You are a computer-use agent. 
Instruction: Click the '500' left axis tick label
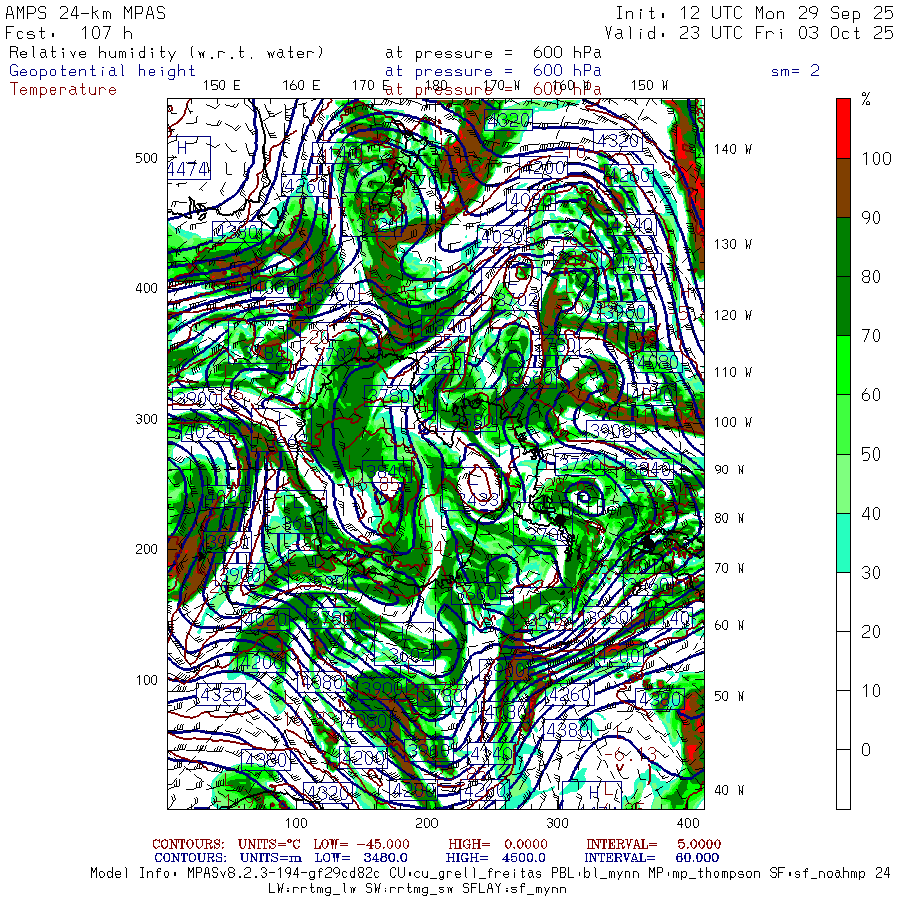tap(146, 158)
